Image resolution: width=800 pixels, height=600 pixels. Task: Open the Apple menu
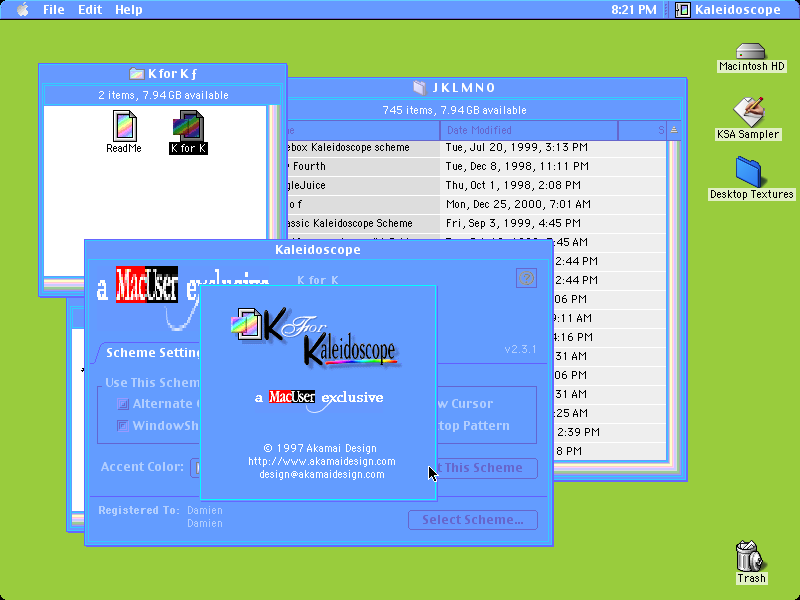click(22, 10)
